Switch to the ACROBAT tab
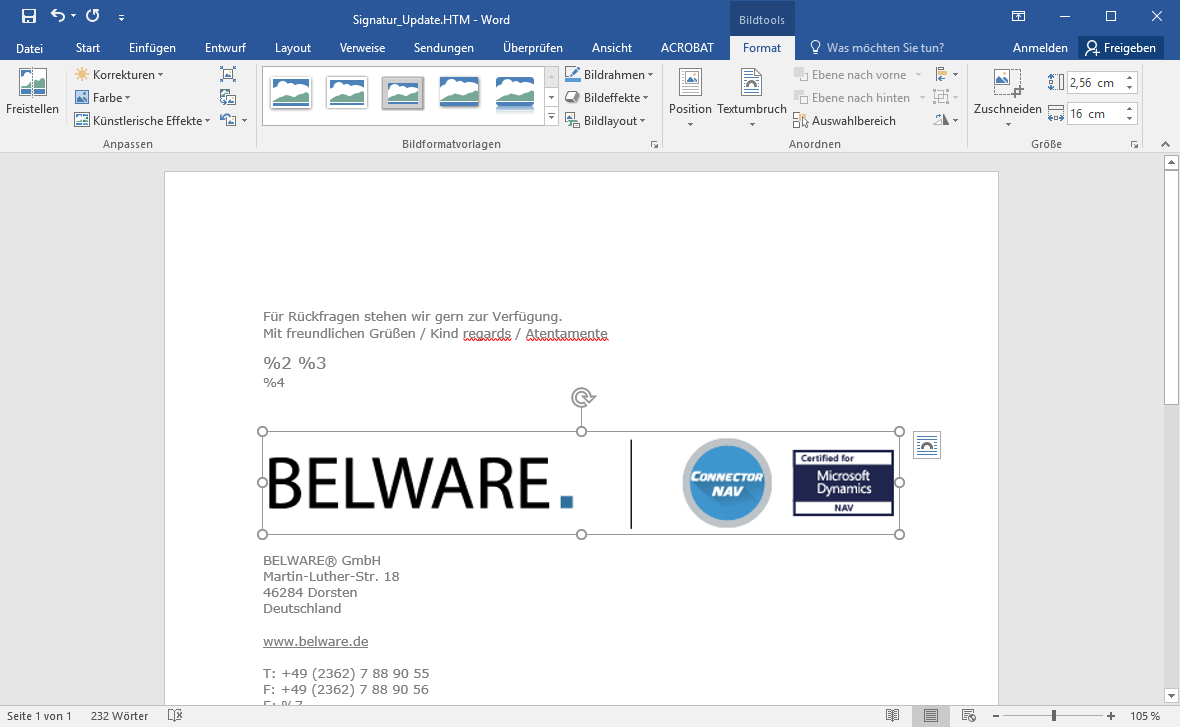Viewport: 1180px width, 727px height. coord(687,48)
